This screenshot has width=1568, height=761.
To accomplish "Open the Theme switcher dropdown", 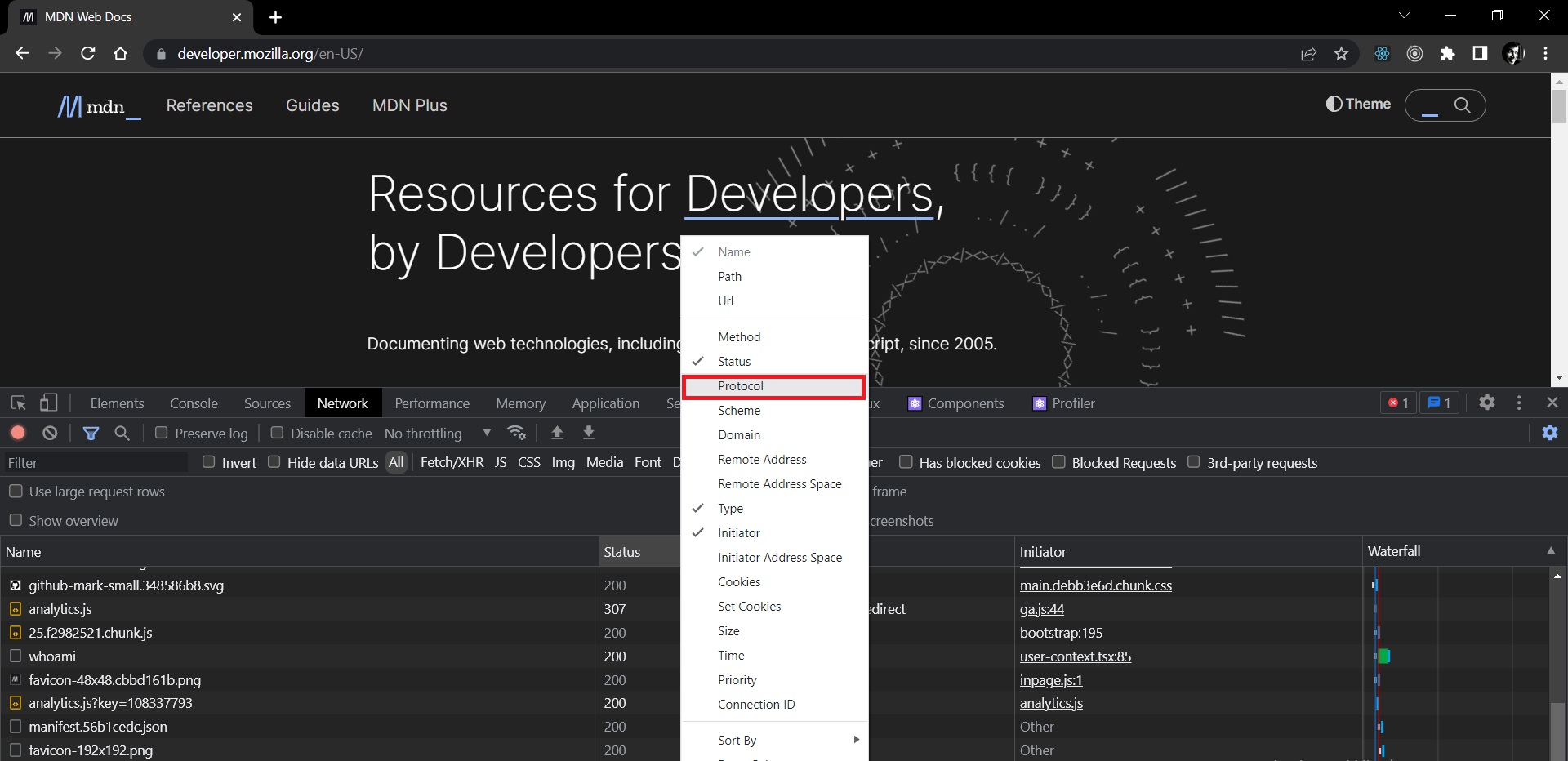I will click(x=1358, y=104).
